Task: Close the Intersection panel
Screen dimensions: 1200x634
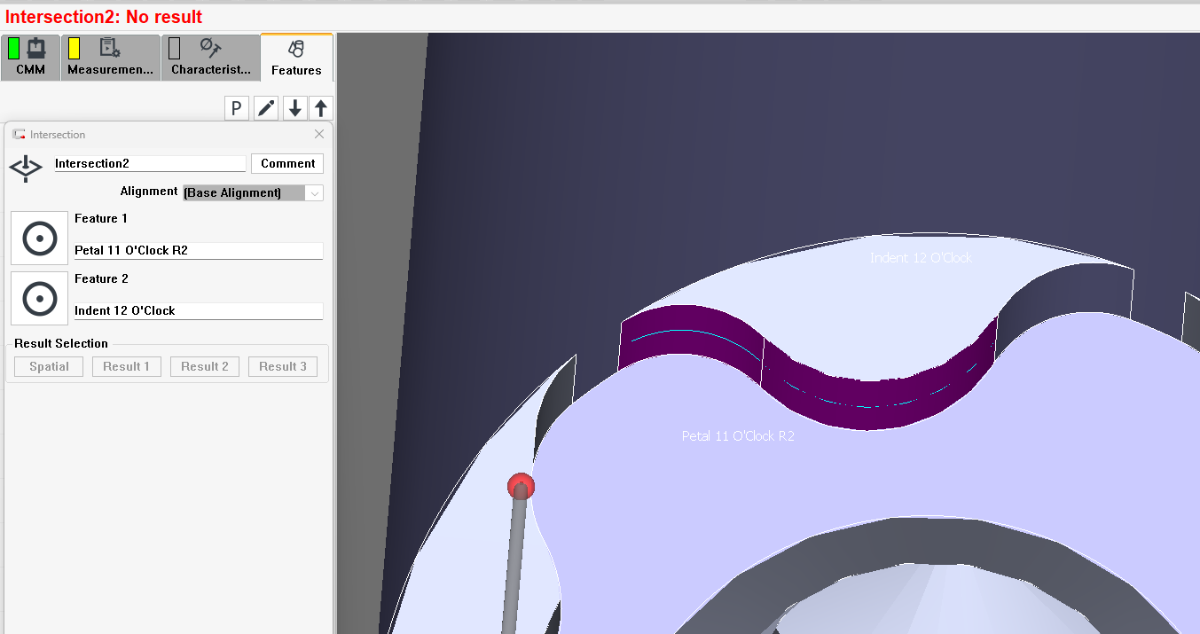Action: [319, 134]
